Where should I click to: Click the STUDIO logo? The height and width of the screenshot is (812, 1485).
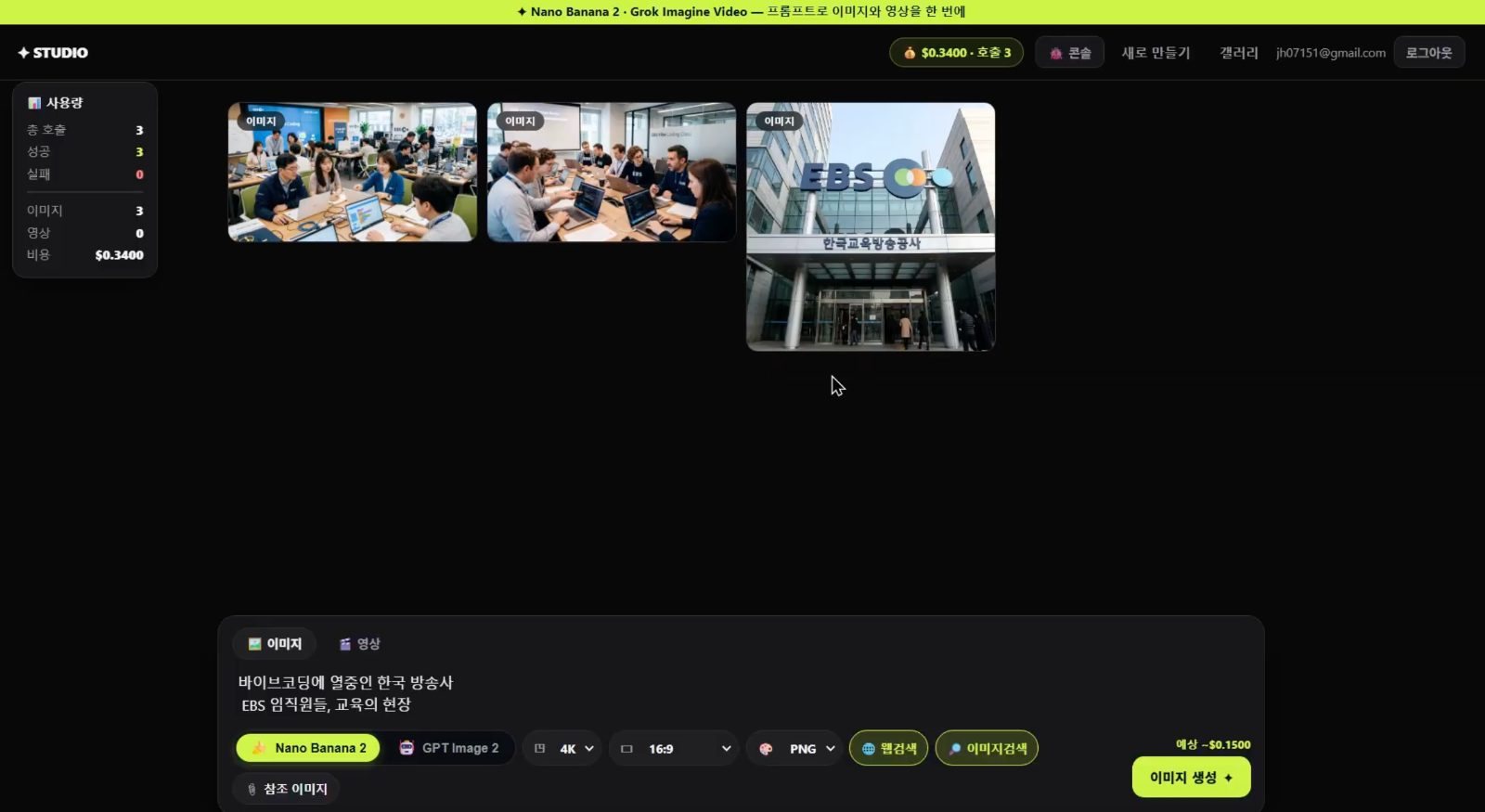pos(53,53)
